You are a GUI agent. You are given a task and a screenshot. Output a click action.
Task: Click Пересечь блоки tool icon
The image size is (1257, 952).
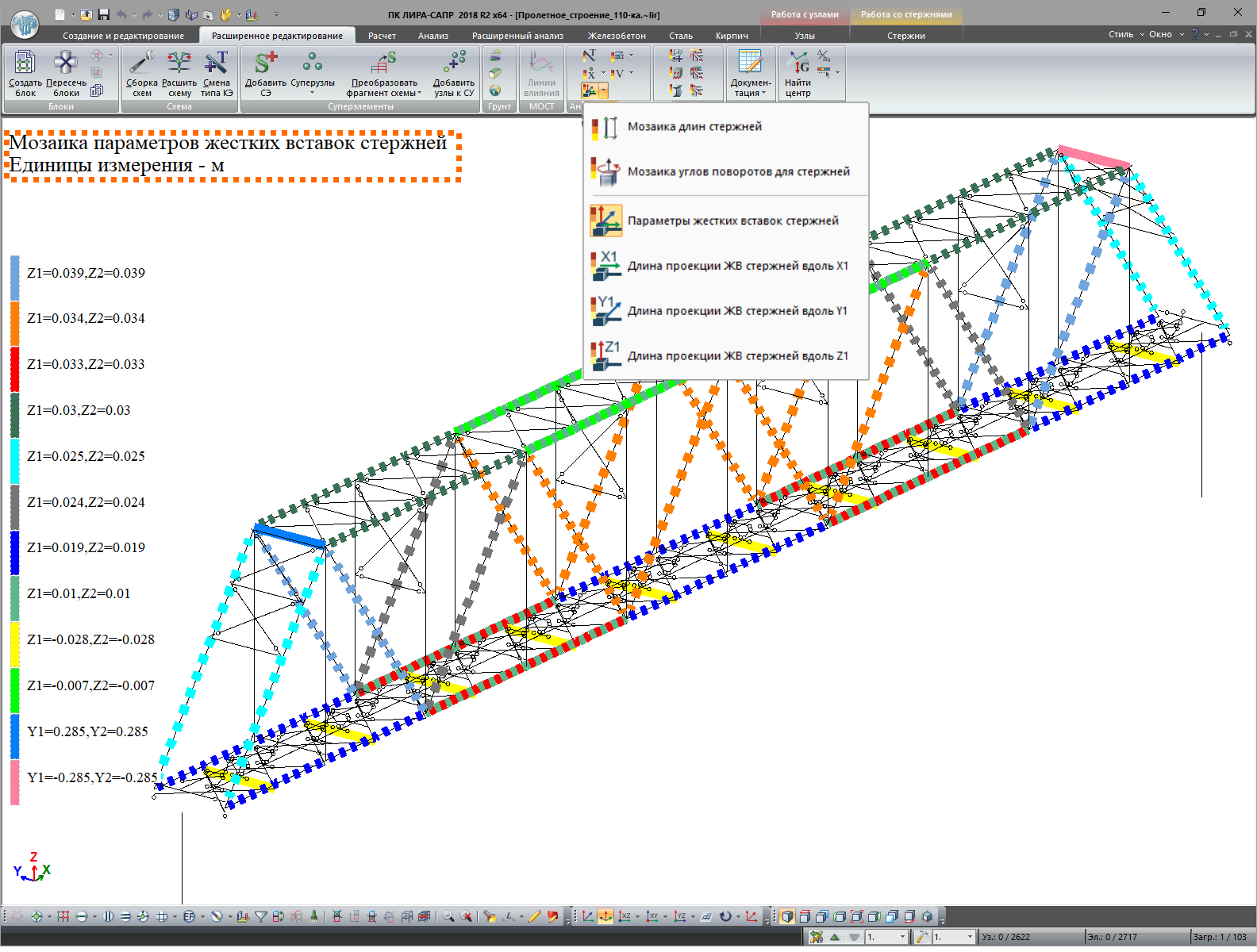(x=66, y=63)
